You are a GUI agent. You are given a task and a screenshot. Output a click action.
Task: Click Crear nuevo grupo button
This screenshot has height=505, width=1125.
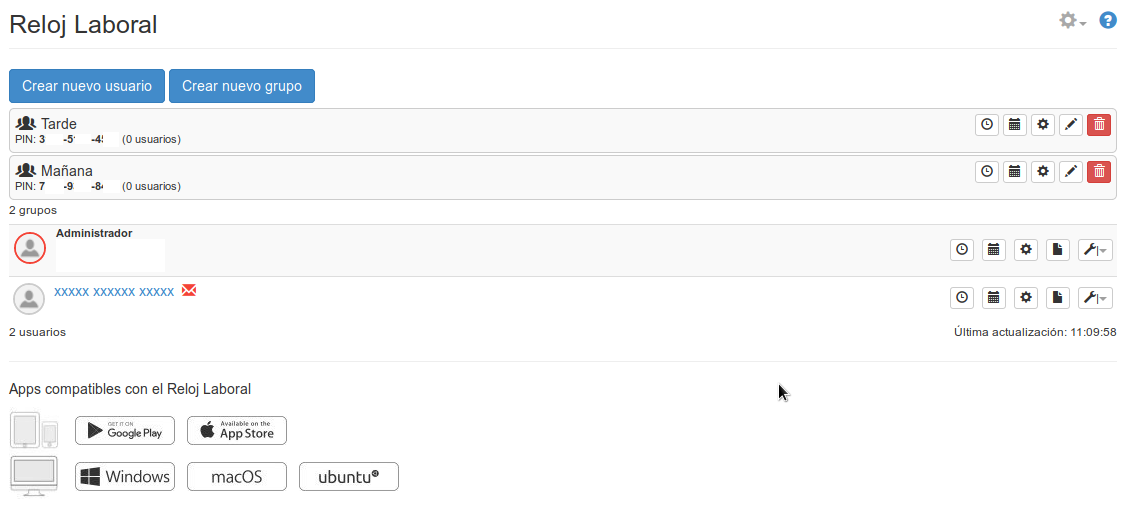242,86
